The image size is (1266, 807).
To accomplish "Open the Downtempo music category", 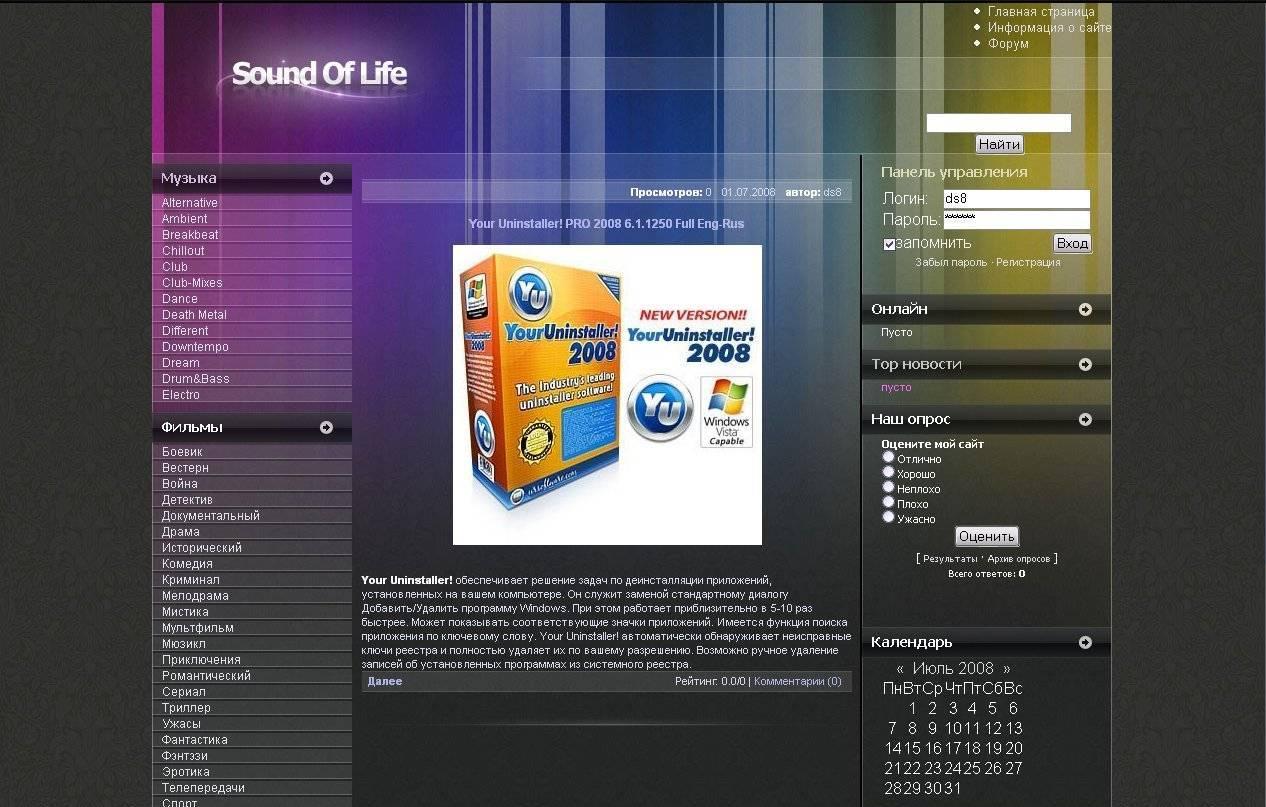I will click(x=195, y=347).
